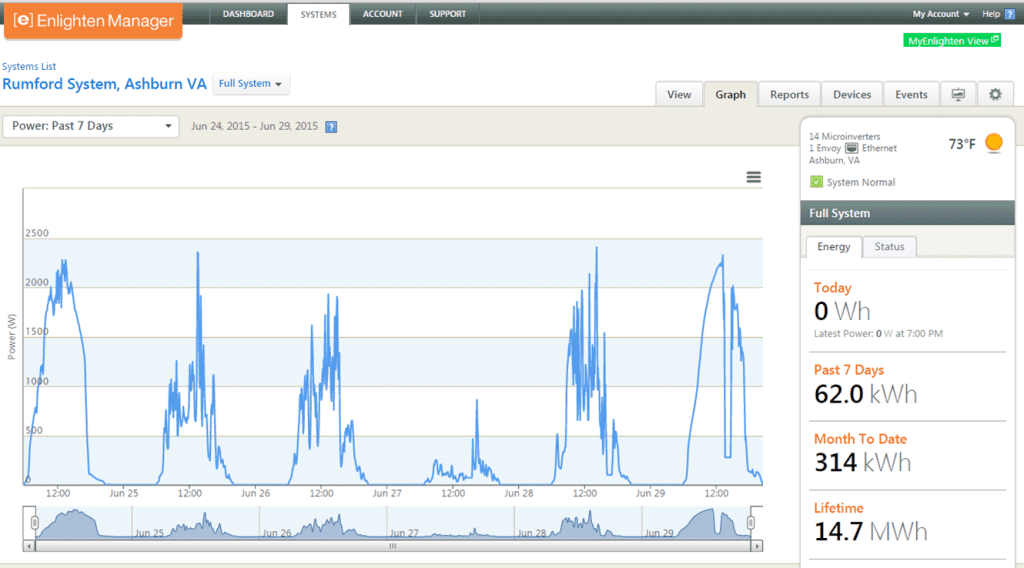Click the sunny weather icon

point(994,142)
